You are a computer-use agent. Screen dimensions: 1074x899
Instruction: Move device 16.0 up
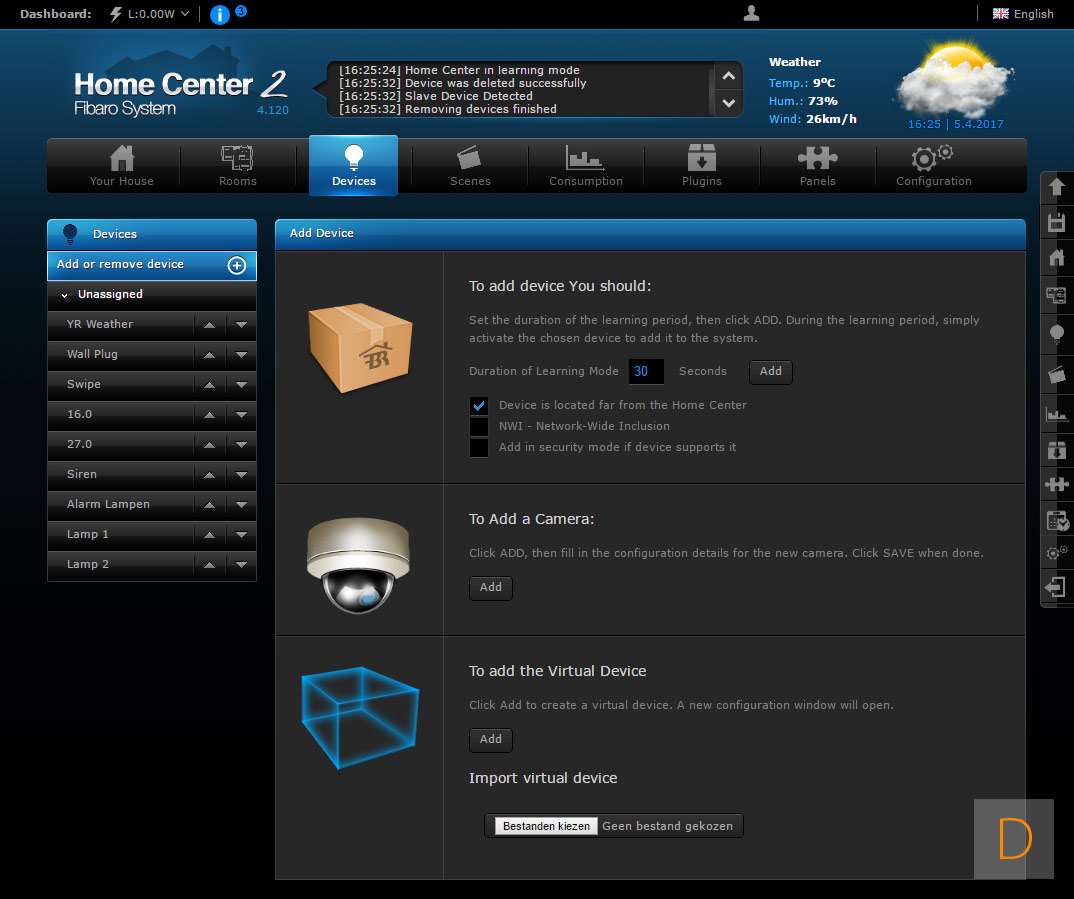pos(210,415)
